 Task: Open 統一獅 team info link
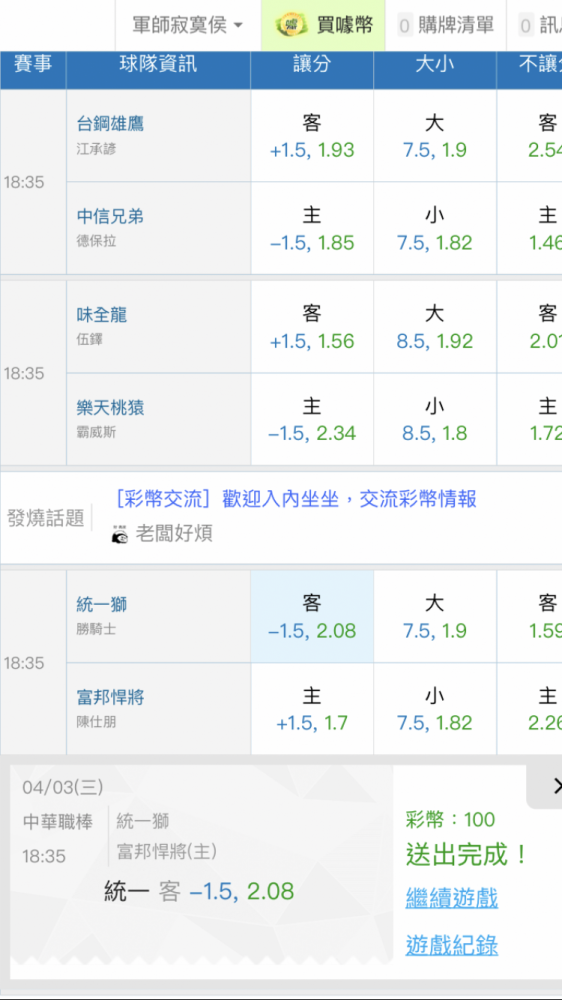tap(102, 605)
